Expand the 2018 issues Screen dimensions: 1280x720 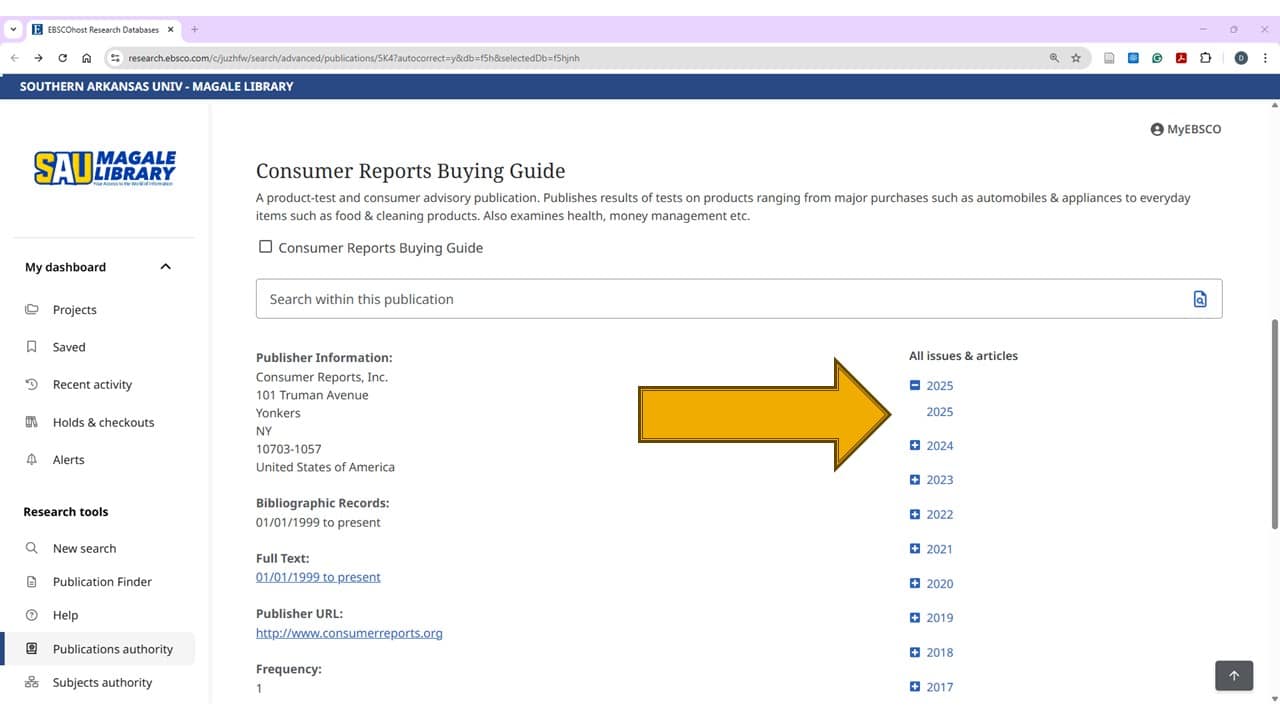914,652
